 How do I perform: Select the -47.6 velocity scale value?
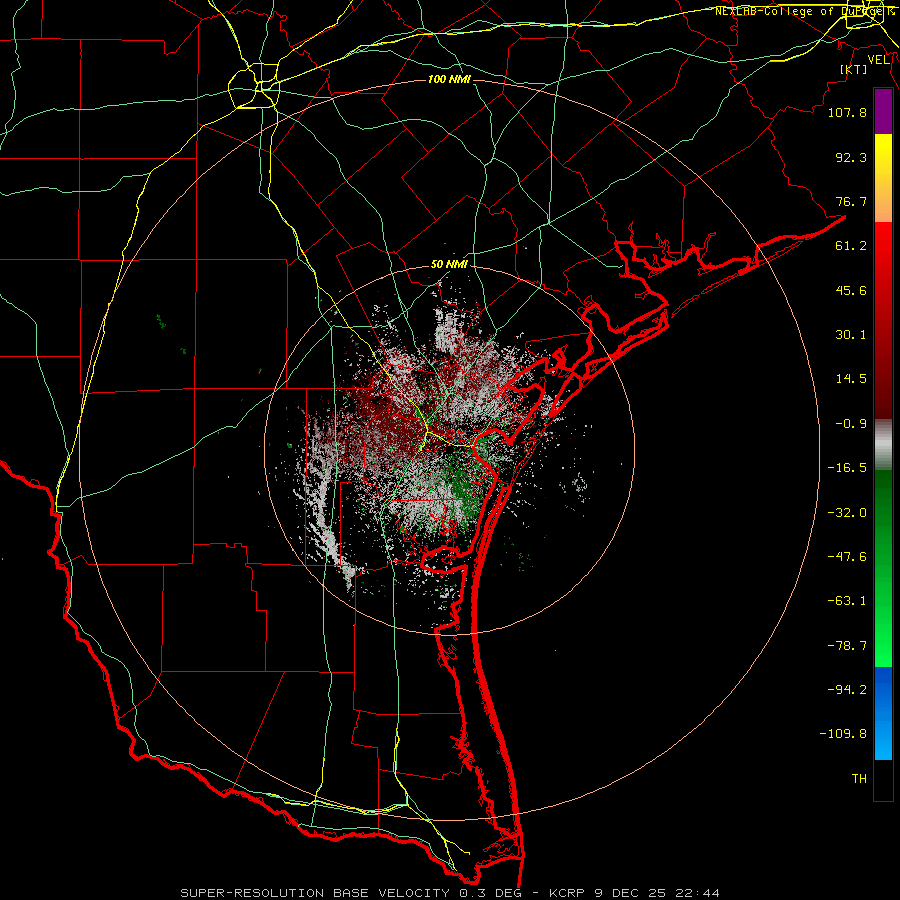[x=847, y=557]
